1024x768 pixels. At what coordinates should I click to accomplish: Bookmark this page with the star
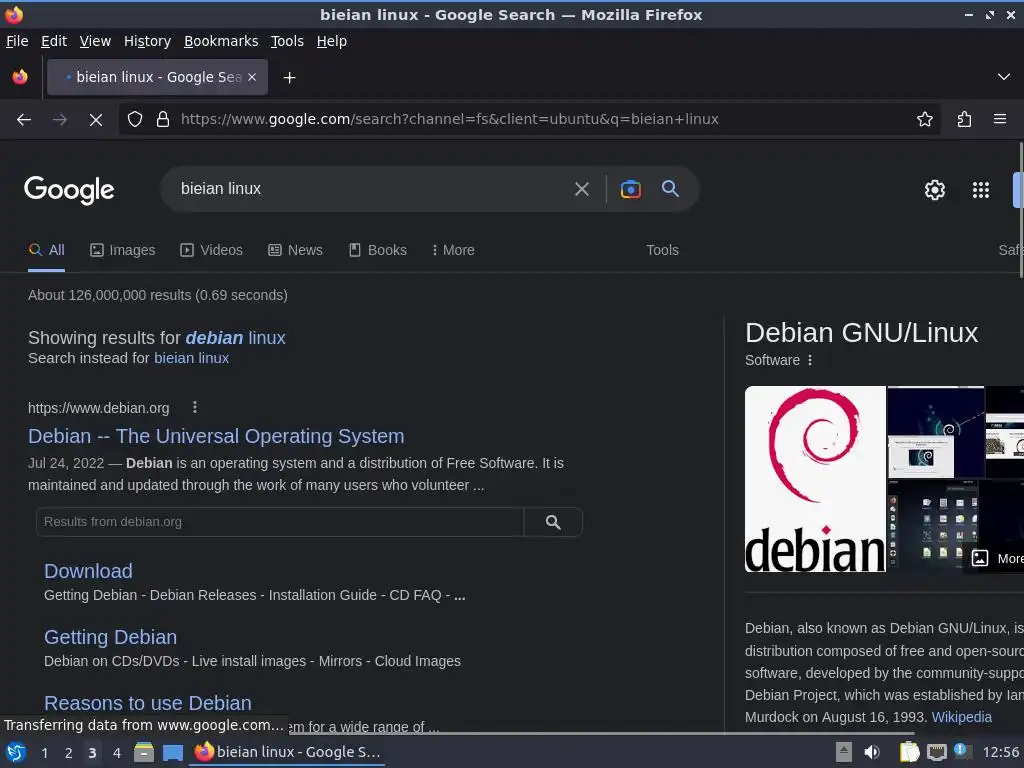(925, 119)
